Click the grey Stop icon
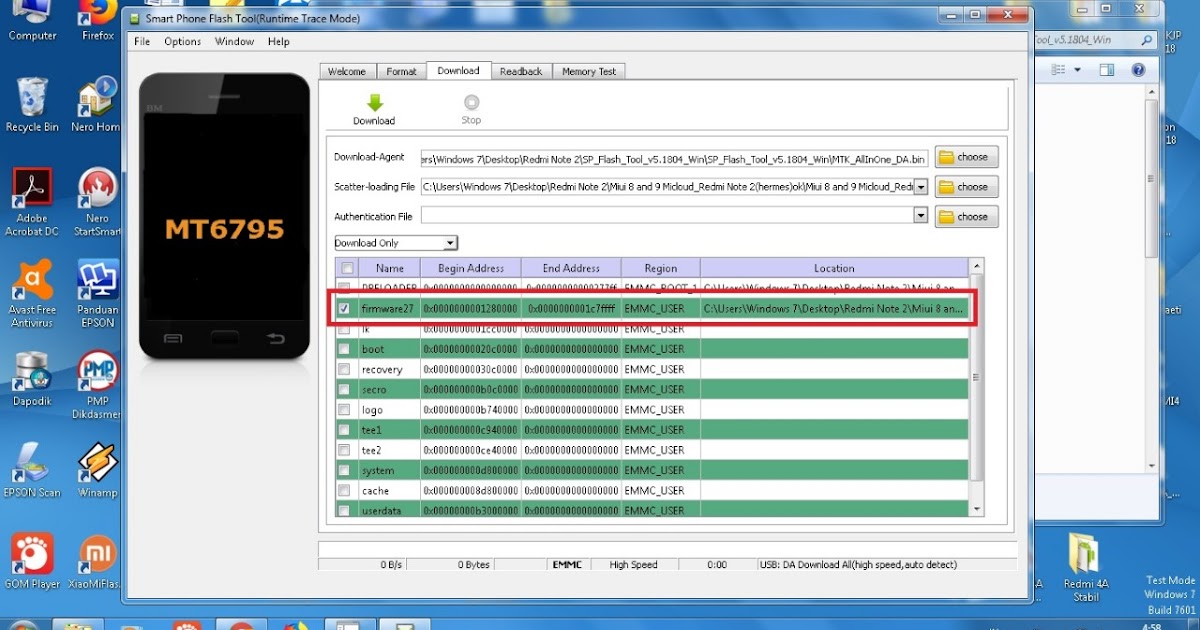This screenshot has width=1200, height=630. pyautogui.click(x=471, y=102)
